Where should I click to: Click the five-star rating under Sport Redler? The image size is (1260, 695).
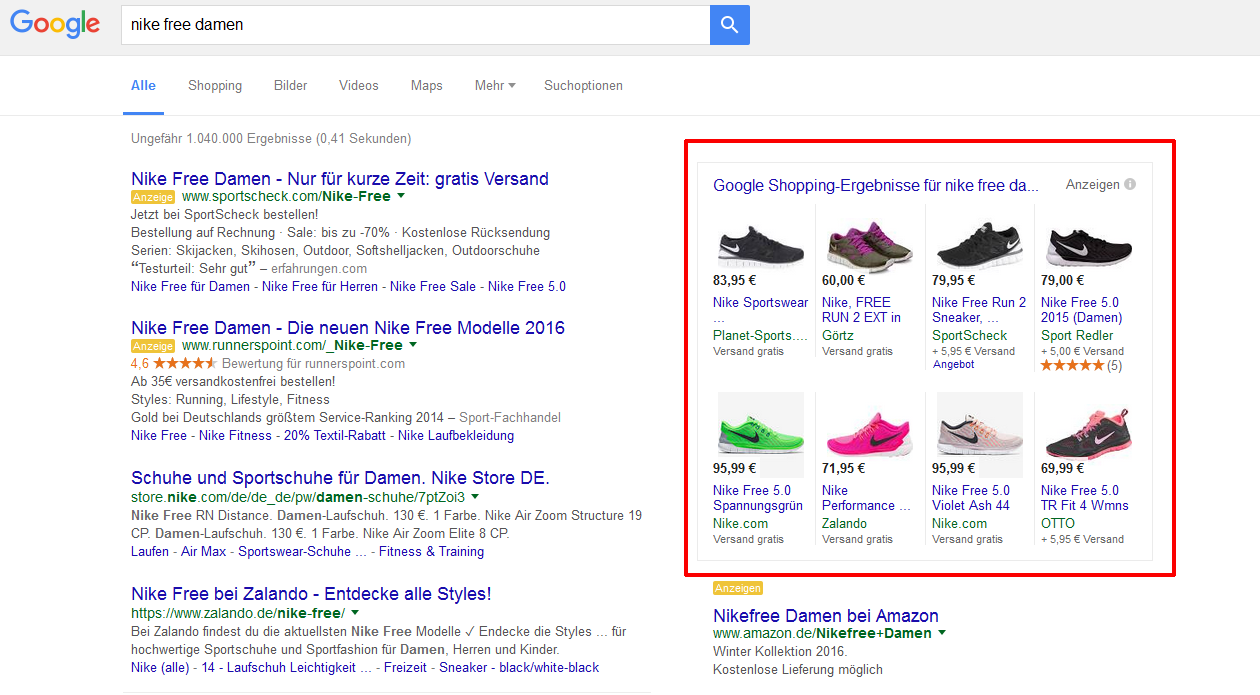pyautogui.click(x=1072, y=366)
